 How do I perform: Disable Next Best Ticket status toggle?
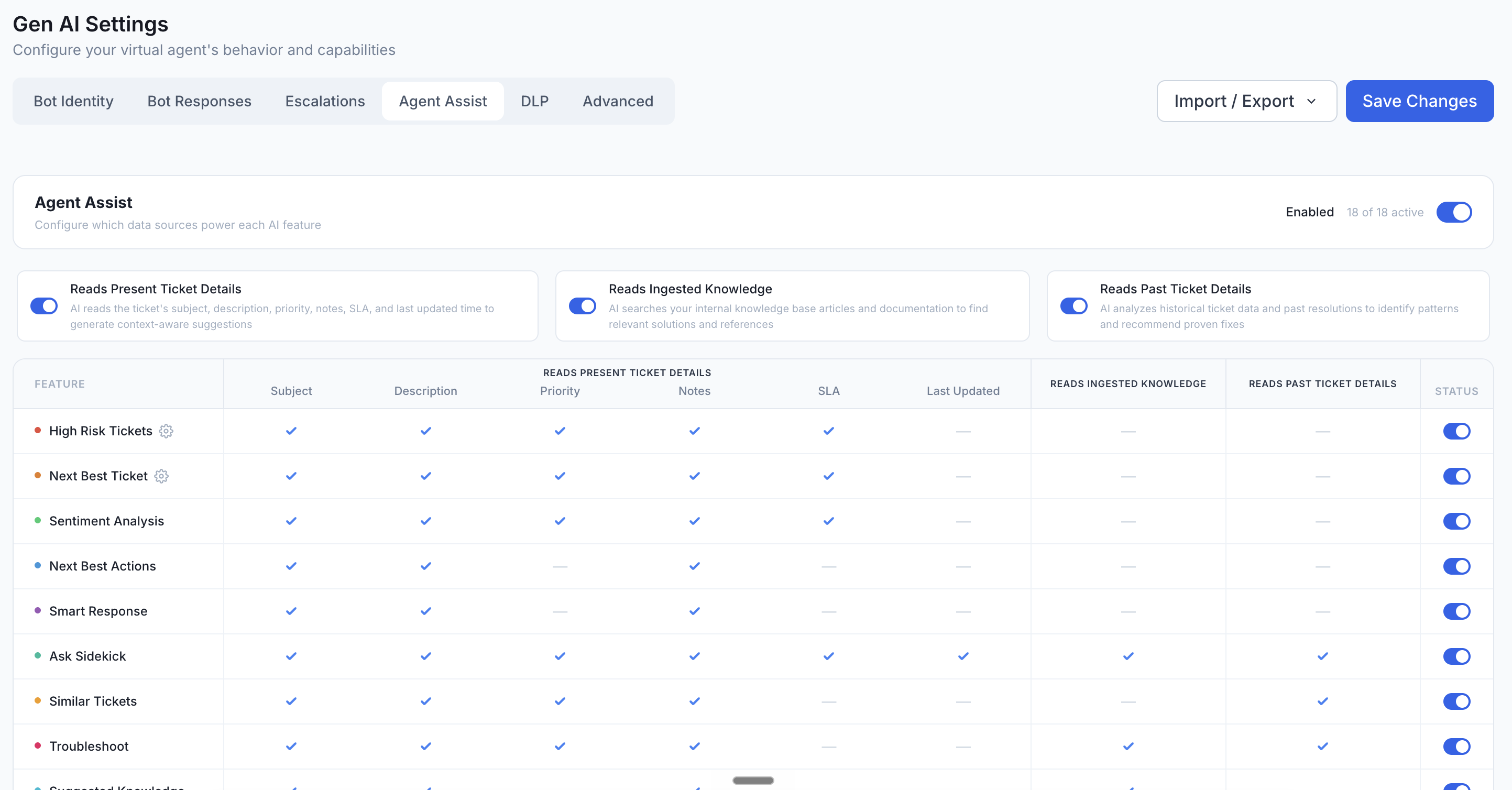pos(1456,476)
